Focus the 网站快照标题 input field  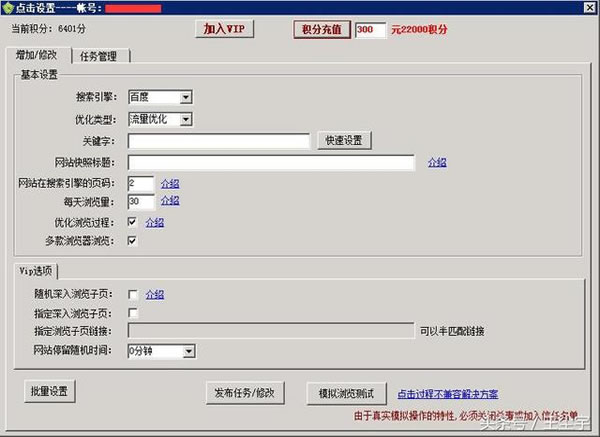pyautogui.click(x=271, y=163)
